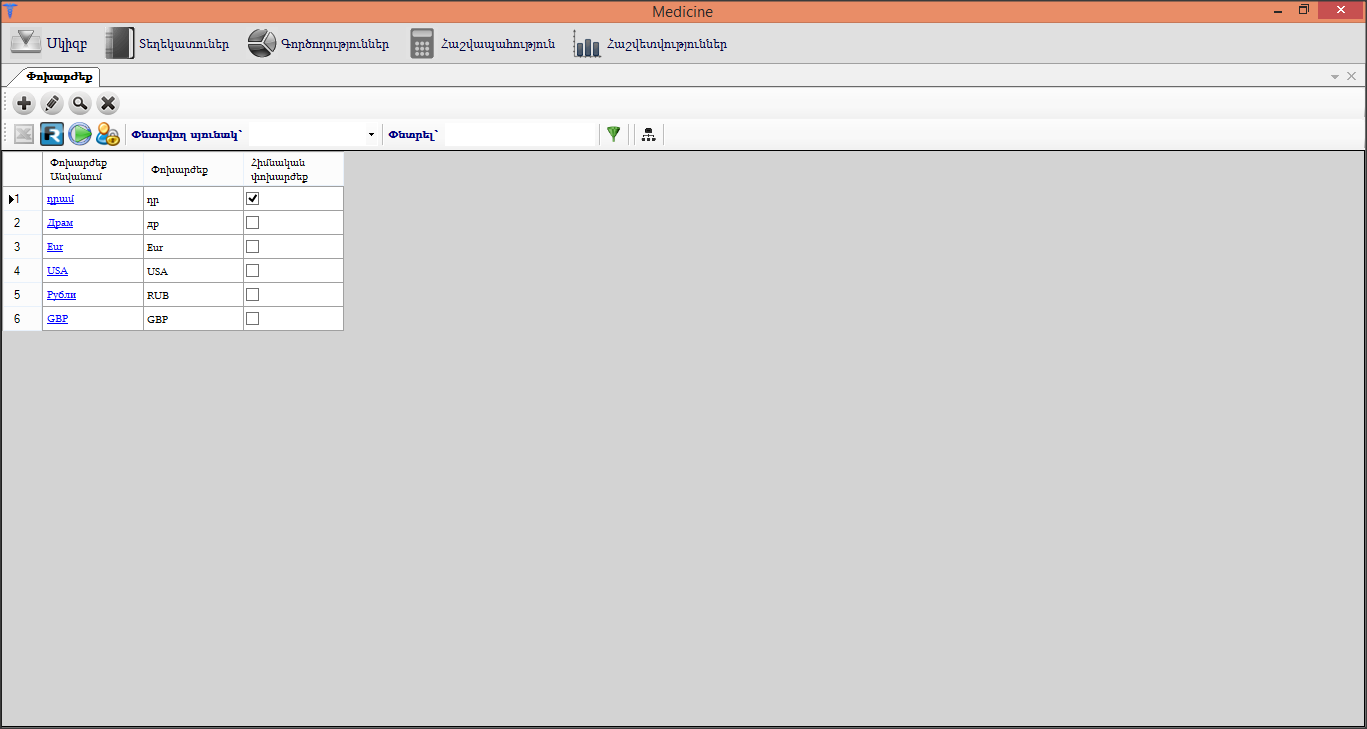Screen dimensions: 1367x729
Task: Open the tab list dropdown arrow
Action: click(1335, 76)
